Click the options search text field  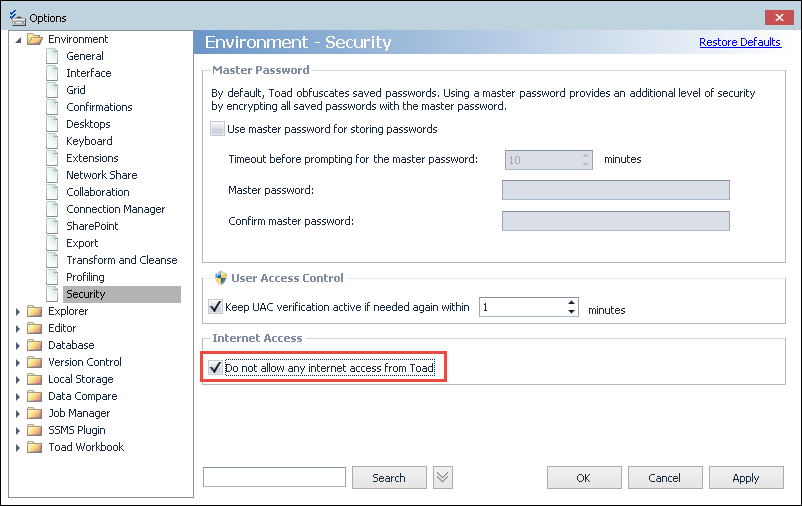click(x=274, y=478)
